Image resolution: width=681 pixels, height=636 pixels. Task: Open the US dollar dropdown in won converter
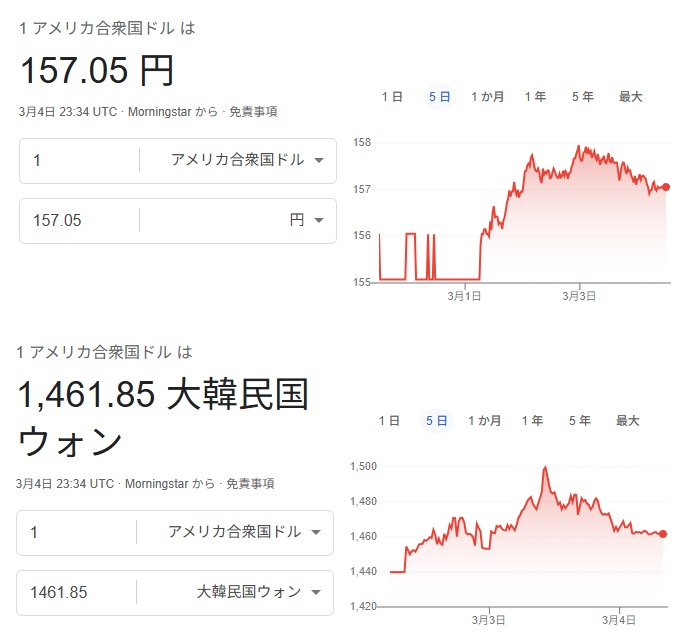243,532
